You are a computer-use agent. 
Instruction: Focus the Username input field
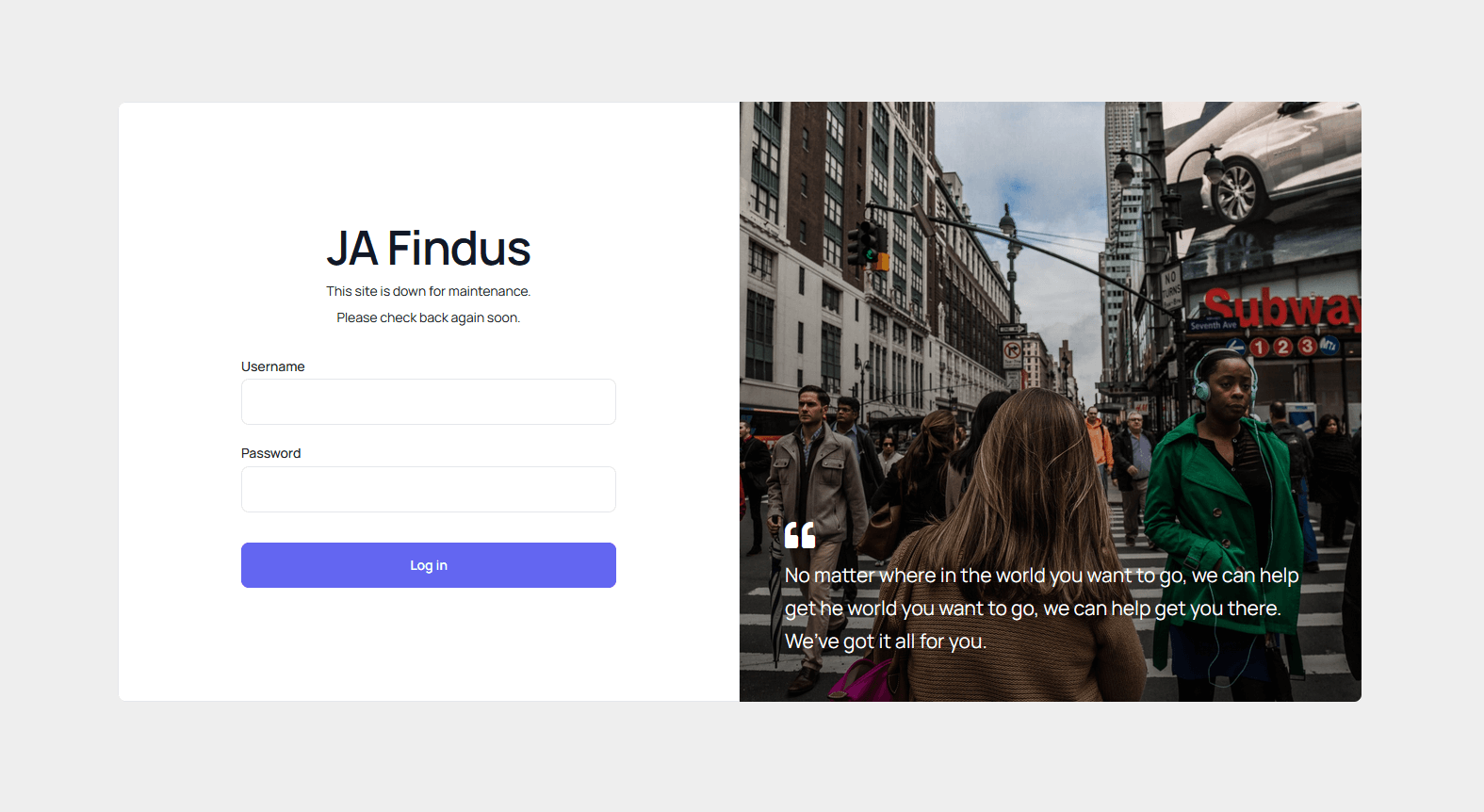(429, 402)
